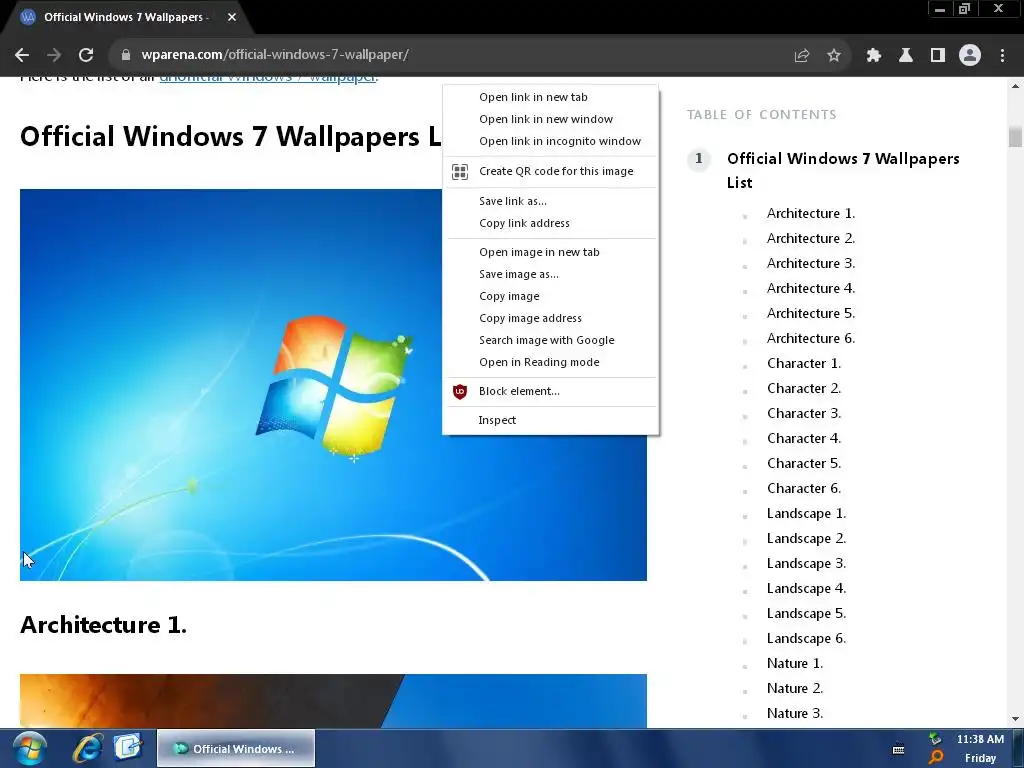Viewport: 1024px width, 768px height.
Task: Open the Windows Start orb
Action: pyautogui.click(x=30, y=748)
